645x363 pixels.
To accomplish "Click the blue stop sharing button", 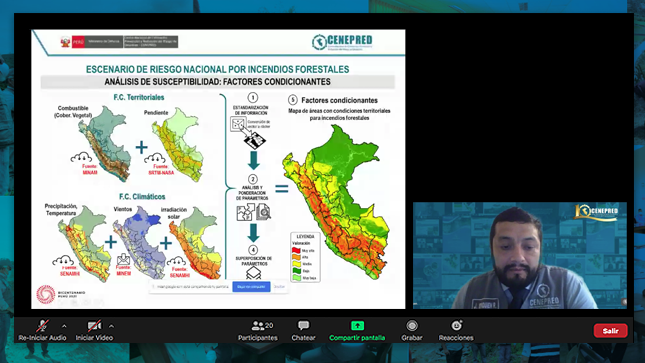I will [251, 286].
